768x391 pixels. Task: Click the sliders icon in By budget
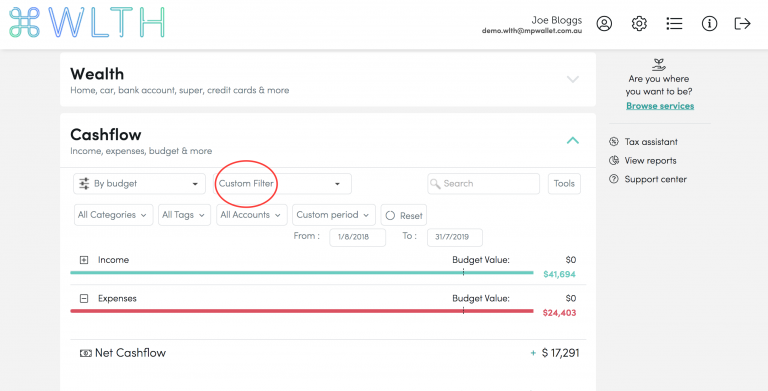tap(84, 184)
